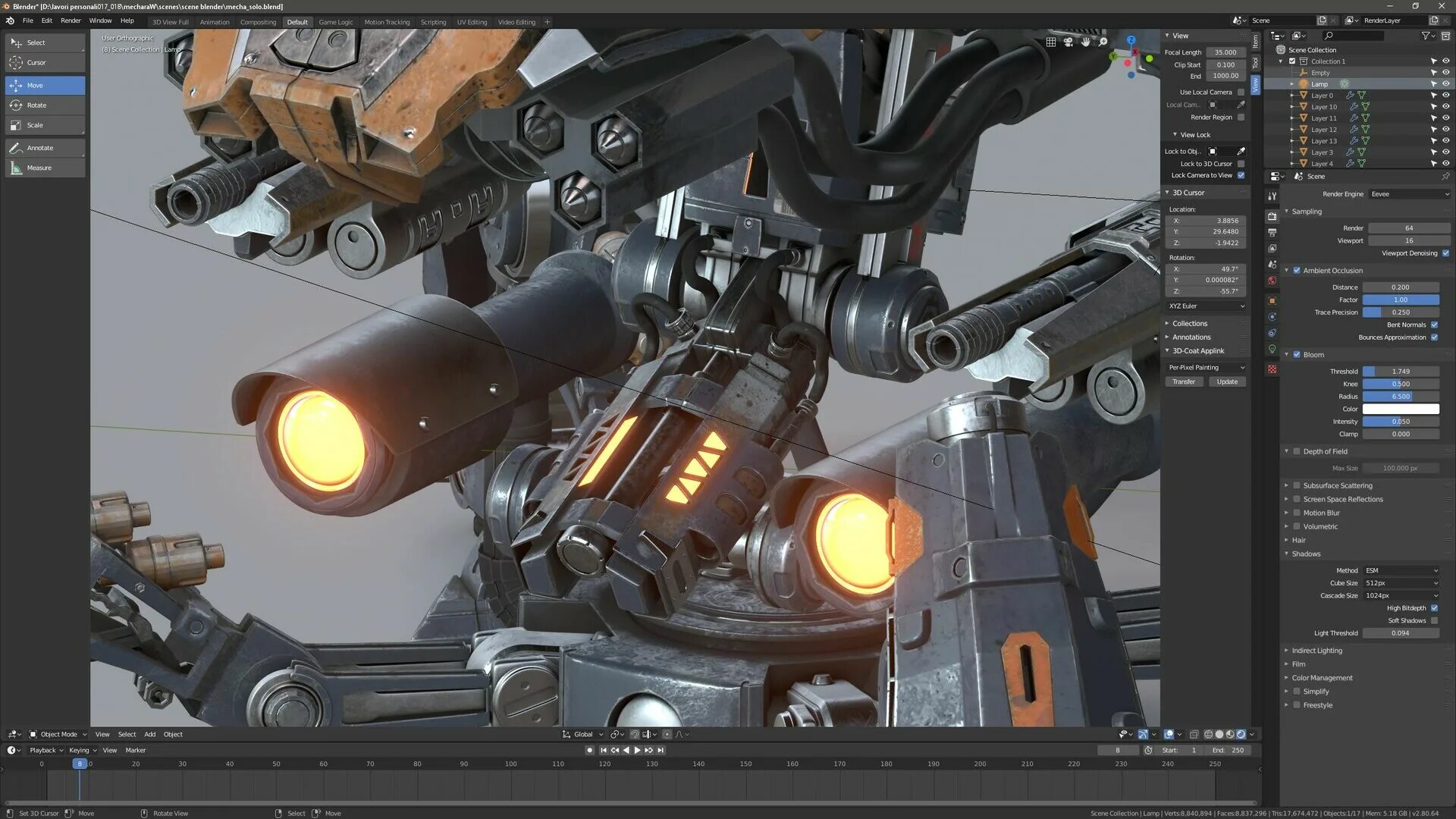Open the Item tab in the sidebar
Screen dimensions: 1456x819
pyautogui.click(x=1256, y=41)
